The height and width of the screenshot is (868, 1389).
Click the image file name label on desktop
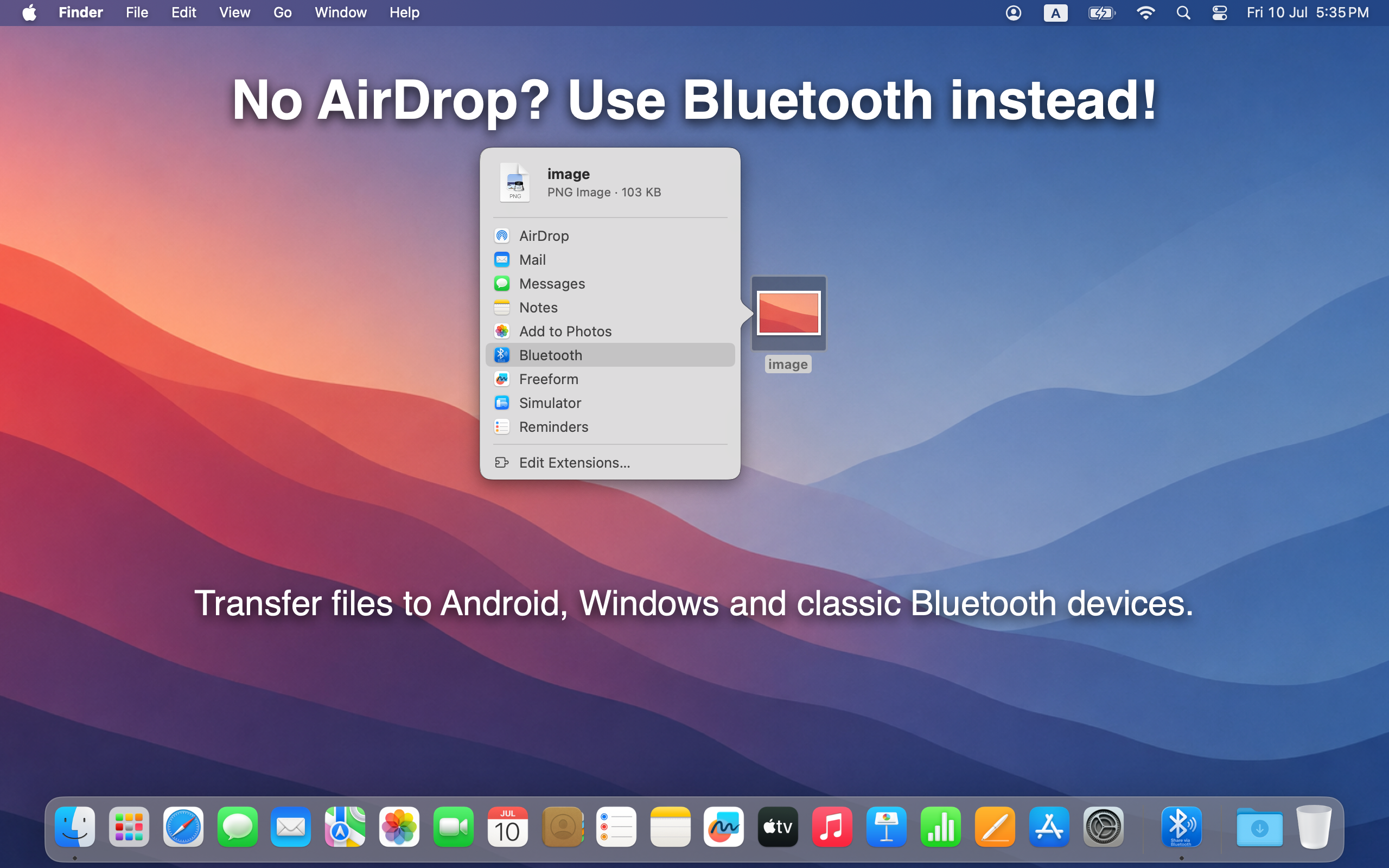click(787, 365)
